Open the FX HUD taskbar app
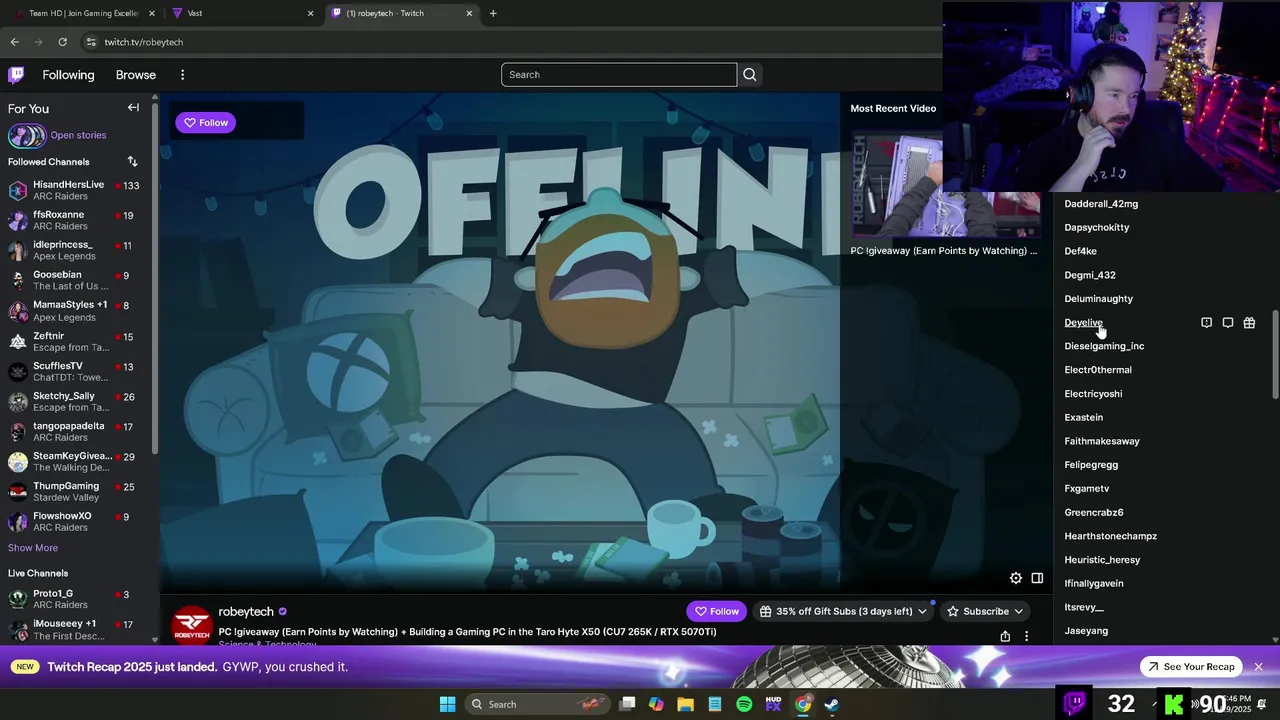The width and height of the screenshot is (1280, 720). click(773, 704)
